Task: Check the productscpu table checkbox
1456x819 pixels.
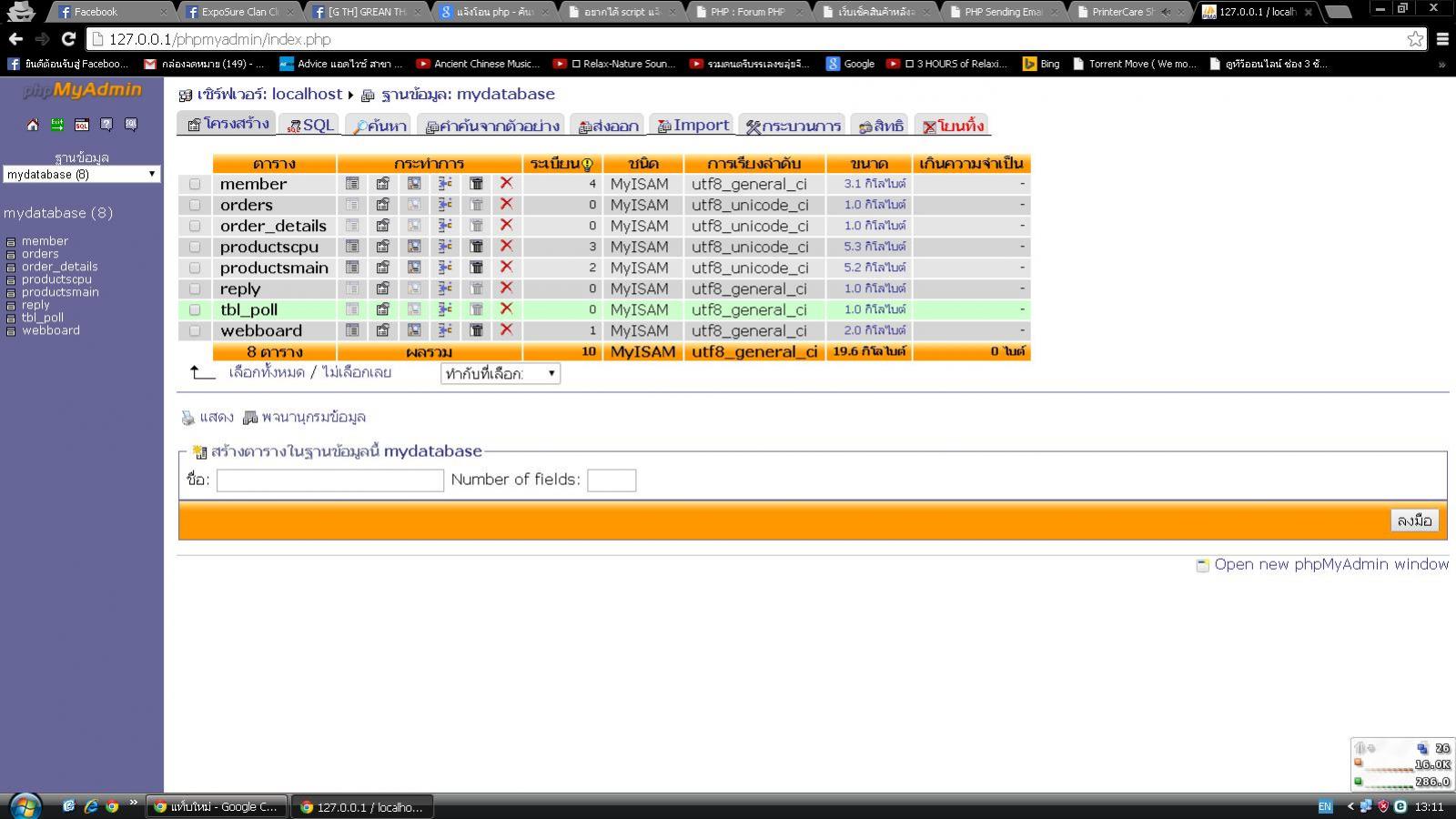Action: 195,247
